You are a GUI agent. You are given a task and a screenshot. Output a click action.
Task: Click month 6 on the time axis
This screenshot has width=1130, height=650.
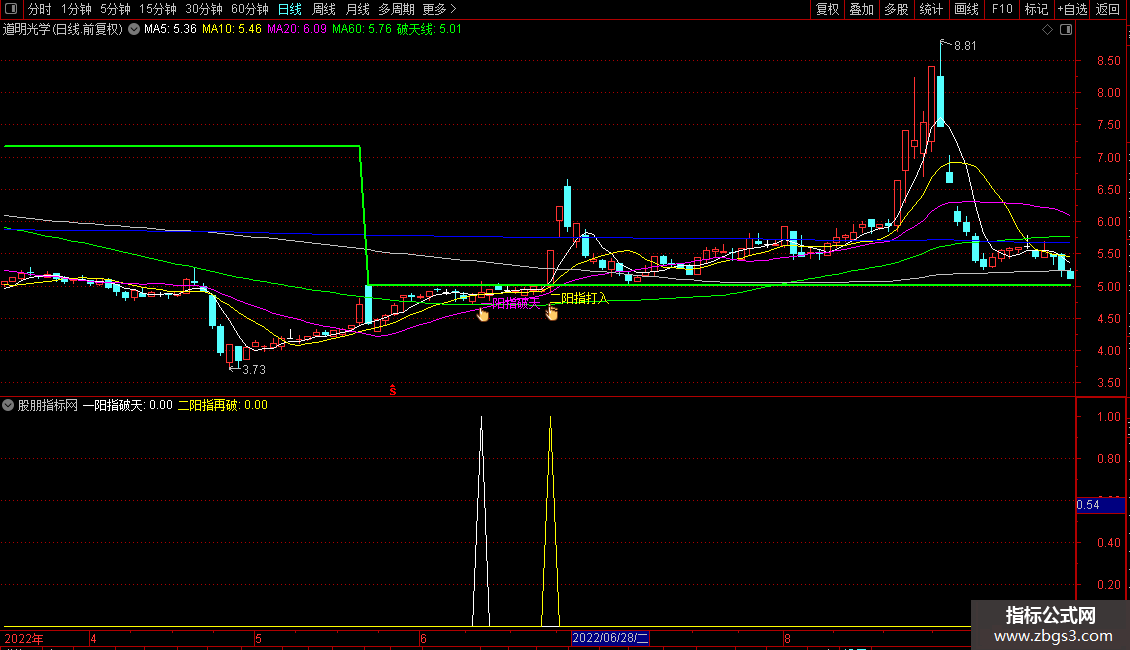pyautogui.click(x=423, y=638)
